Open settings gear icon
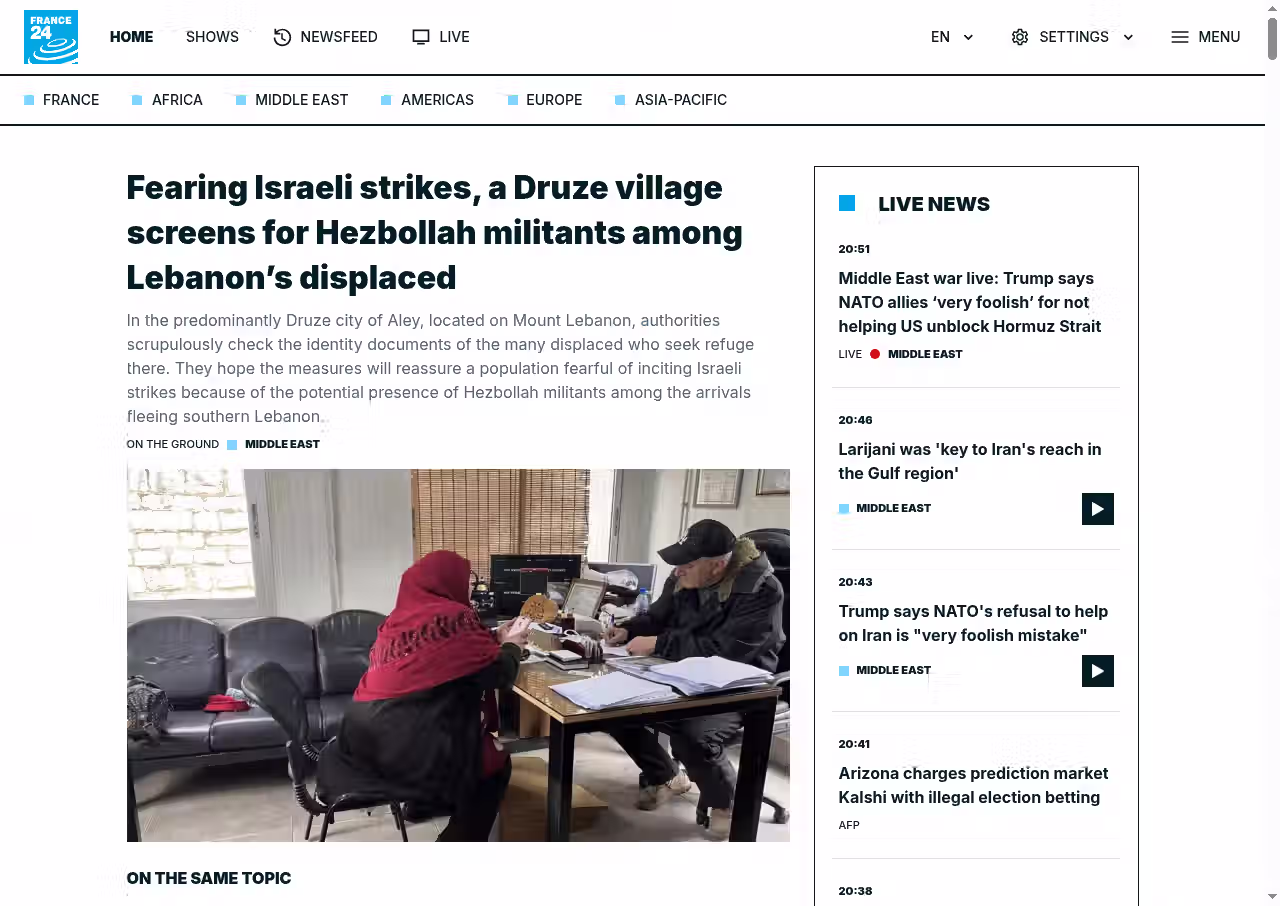1280x906 pixels. (1020, 37)
